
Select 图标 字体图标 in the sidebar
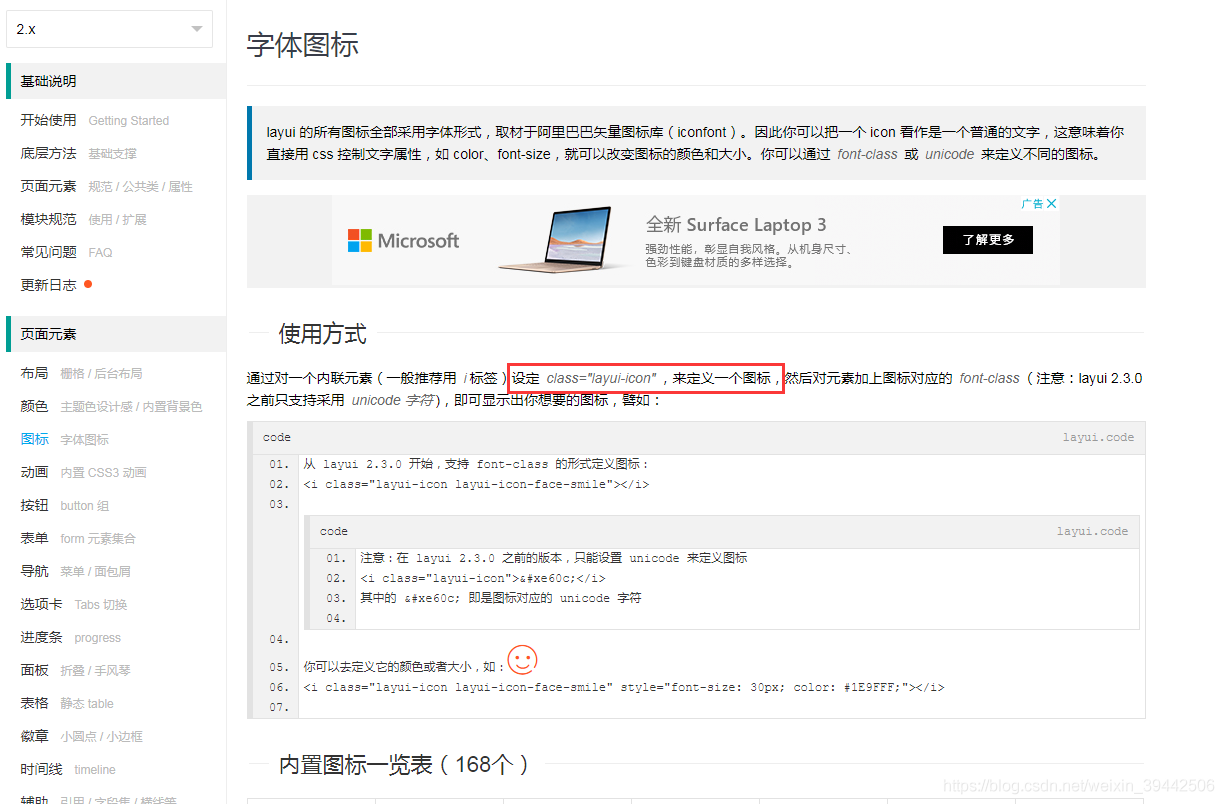coord(57,439)
